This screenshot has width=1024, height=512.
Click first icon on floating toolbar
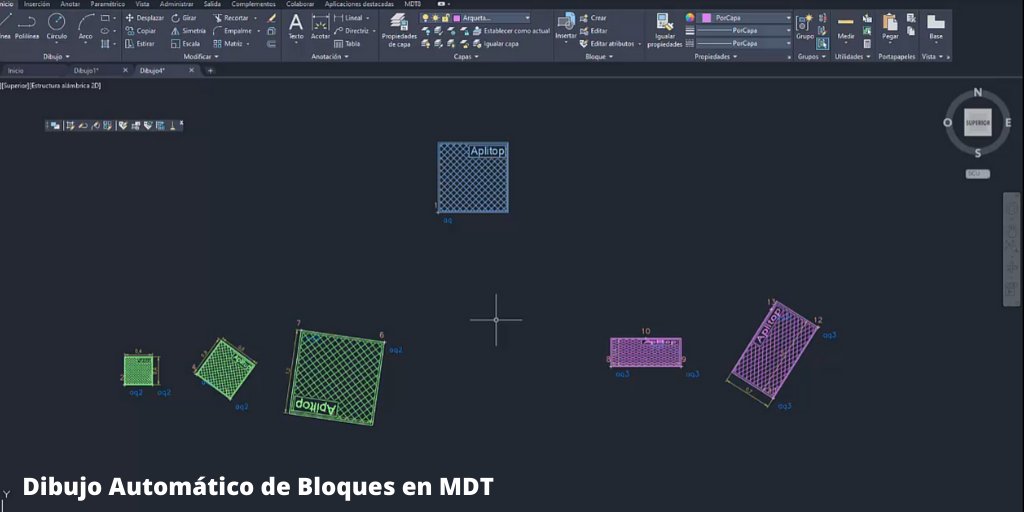tap(55, 125)
